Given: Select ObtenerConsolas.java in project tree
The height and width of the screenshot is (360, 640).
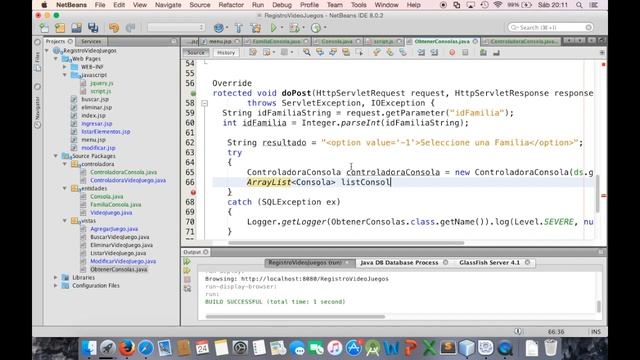Looking at the screenshot, I should click(119, 269).
